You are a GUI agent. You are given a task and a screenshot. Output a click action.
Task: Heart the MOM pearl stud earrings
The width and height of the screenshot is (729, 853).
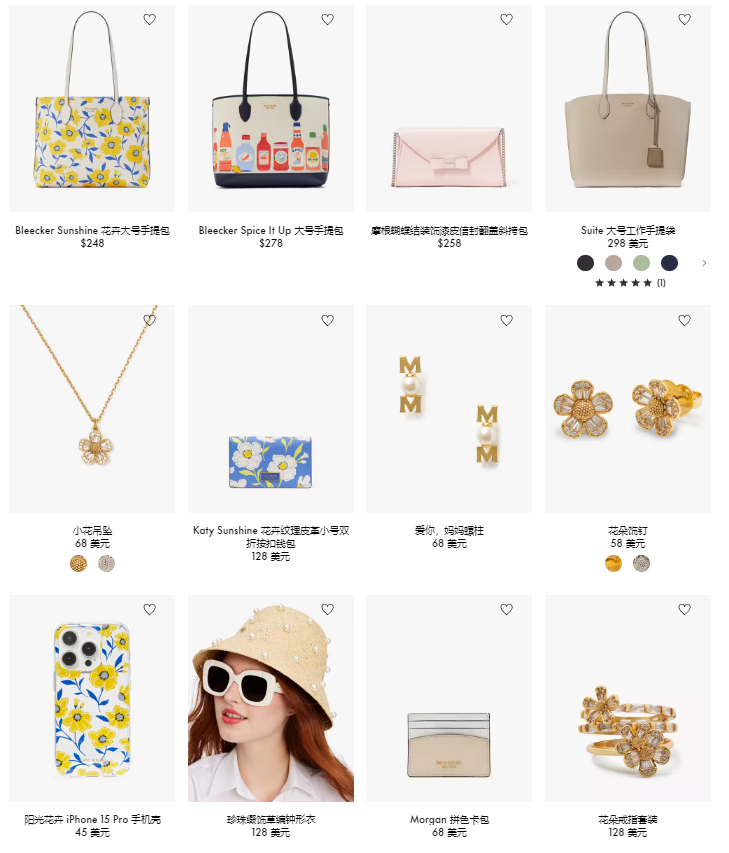click(506, 320)
